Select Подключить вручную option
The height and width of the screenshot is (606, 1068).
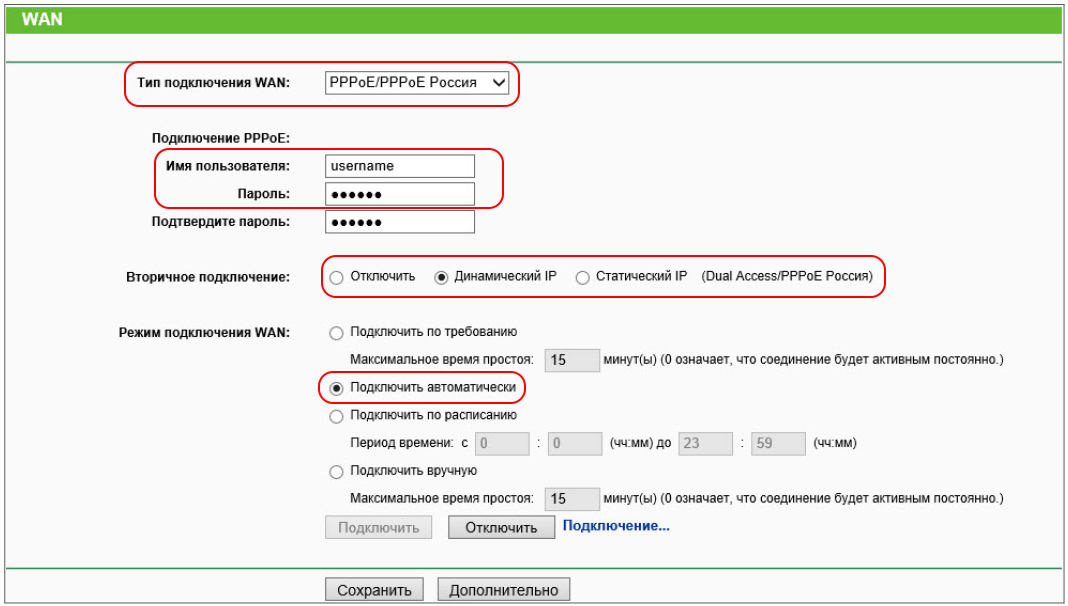click(336, 472)
